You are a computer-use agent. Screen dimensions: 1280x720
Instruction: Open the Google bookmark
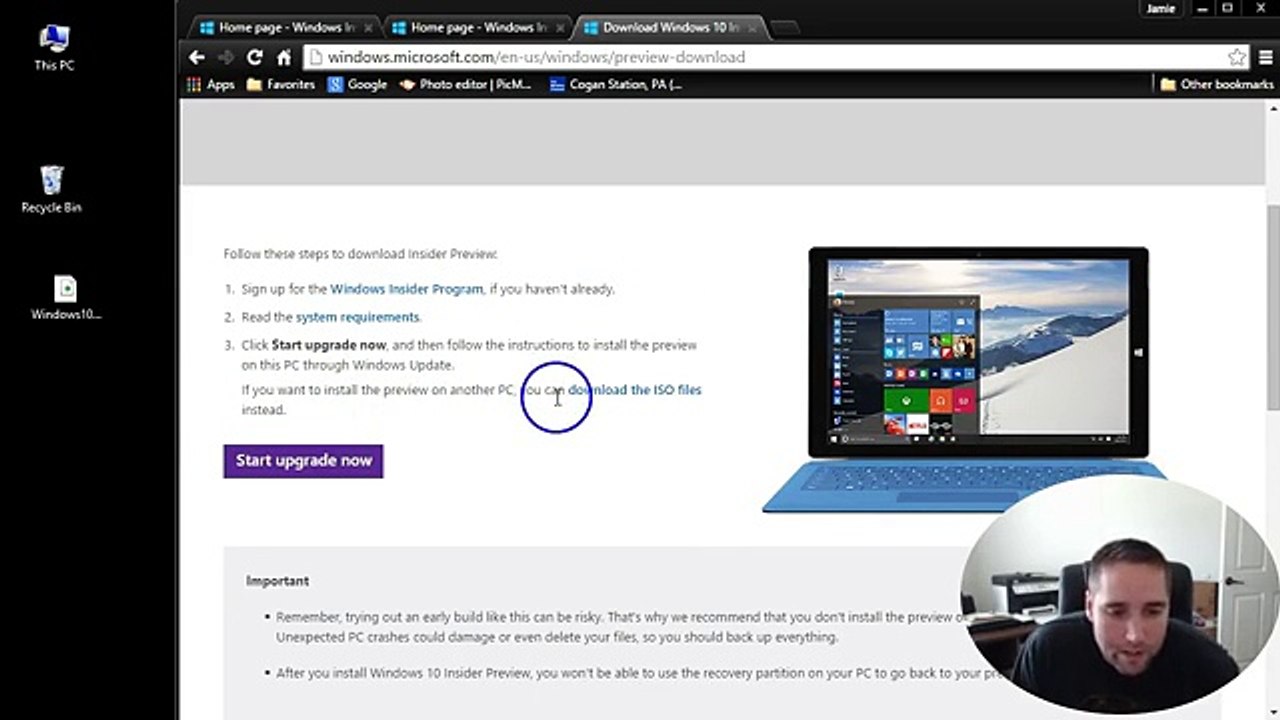pyautogui.click(x=357, y=85)
